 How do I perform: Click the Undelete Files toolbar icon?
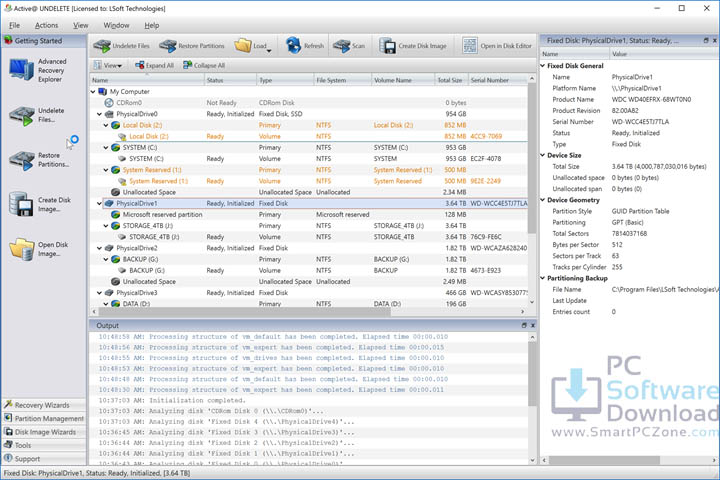tap(102, 46)
